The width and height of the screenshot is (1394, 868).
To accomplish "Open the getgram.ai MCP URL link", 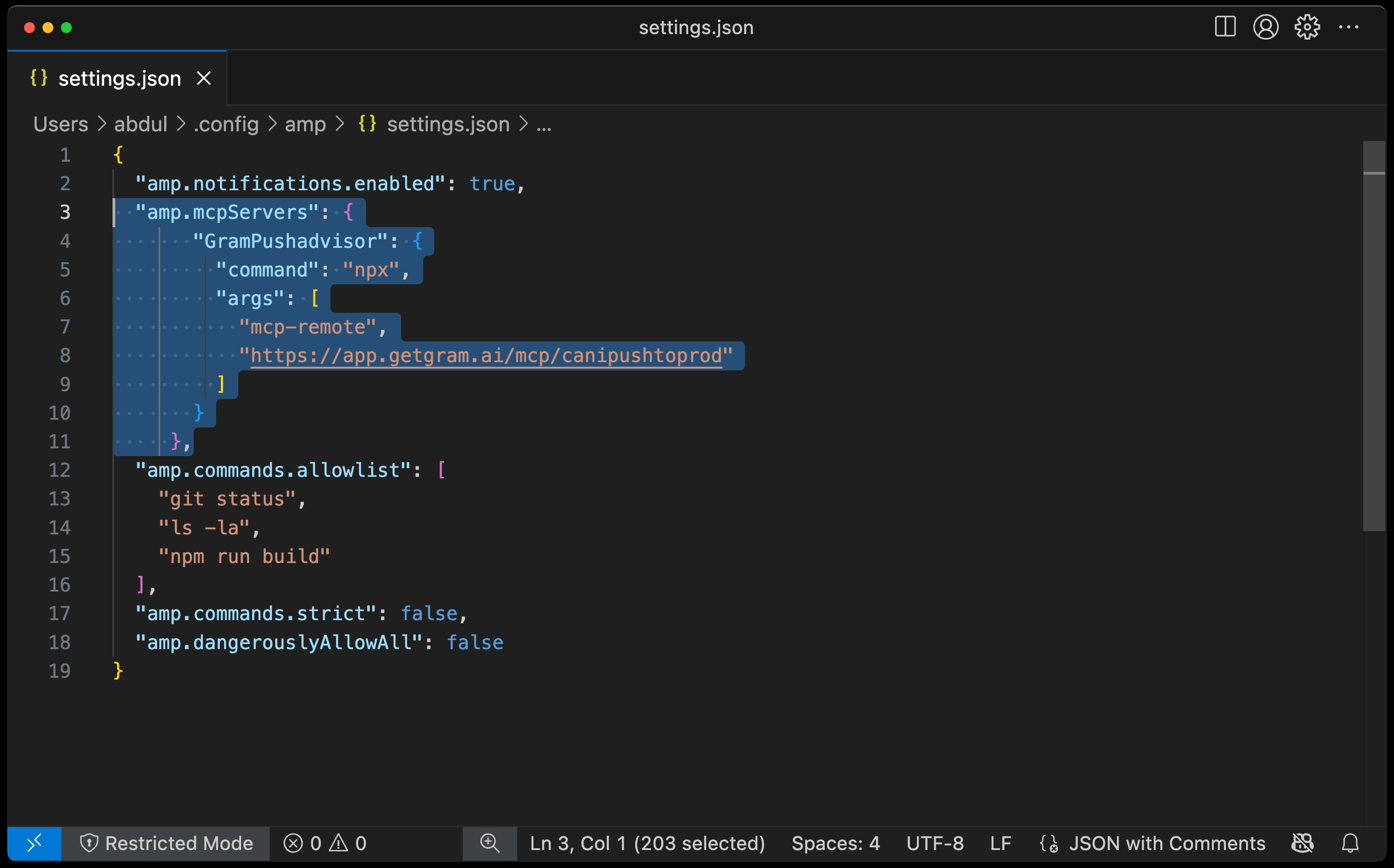I will click(x=486, y=356).
